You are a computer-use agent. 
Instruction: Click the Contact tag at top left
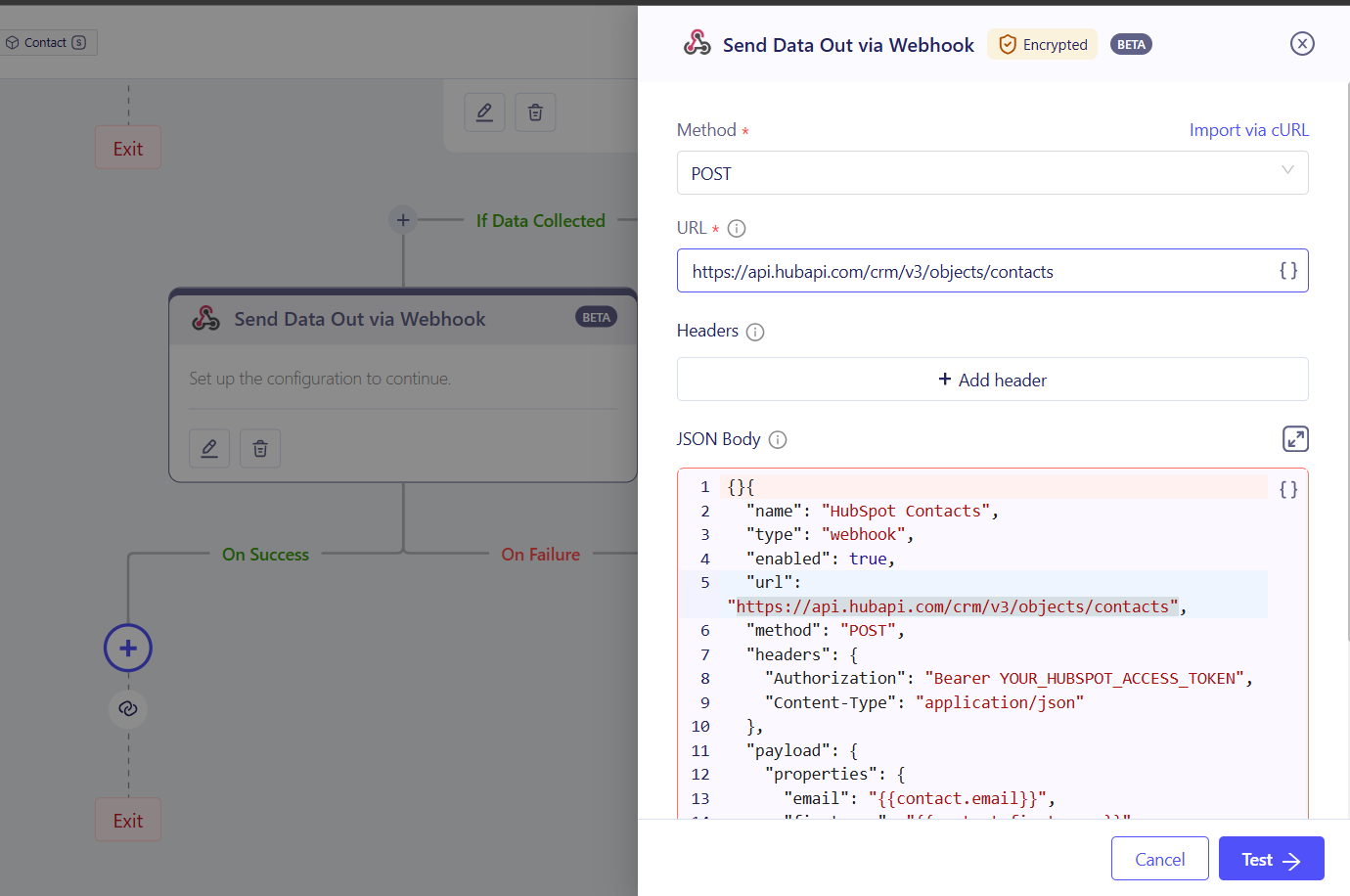coord(46,42)
